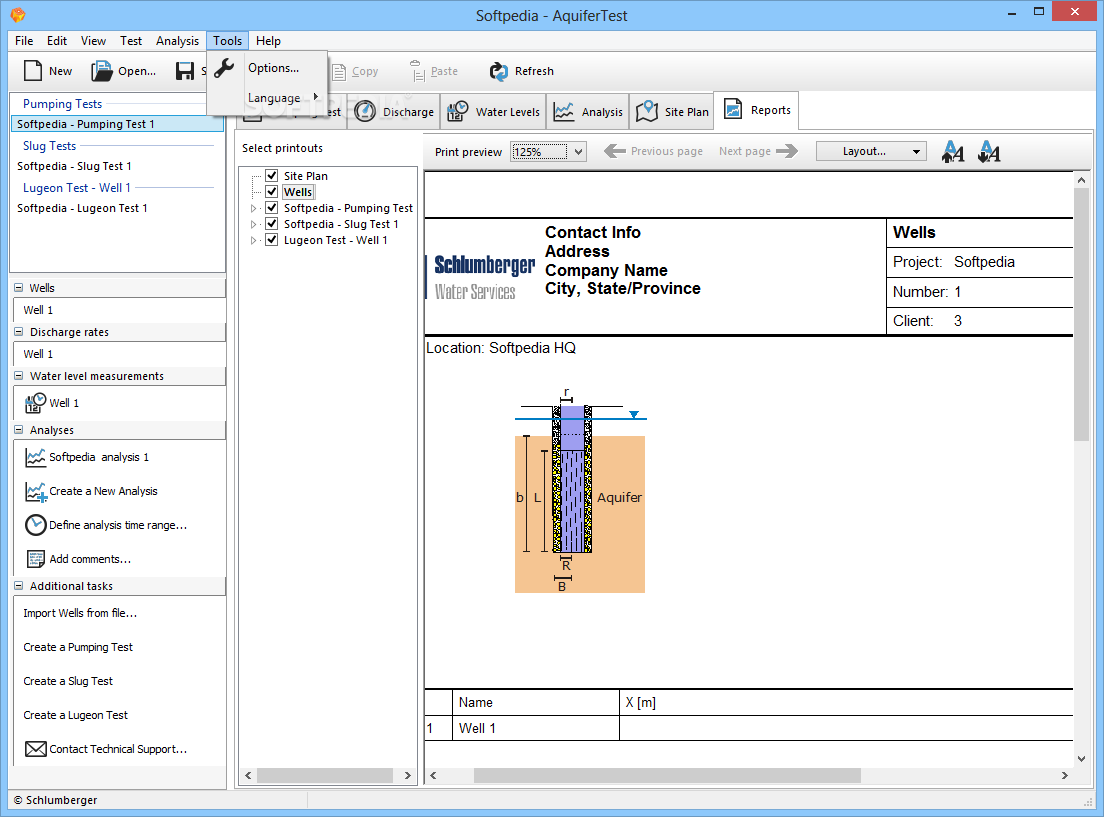Select Softpedia - Lugeon Test 1 entry
Image resolution: width=1104 pixels, height=817 pixels.
click(x=82, y=208)
